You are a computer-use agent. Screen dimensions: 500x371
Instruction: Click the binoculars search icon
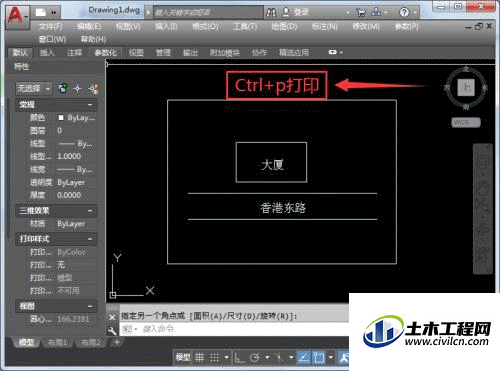click(271, 13)
